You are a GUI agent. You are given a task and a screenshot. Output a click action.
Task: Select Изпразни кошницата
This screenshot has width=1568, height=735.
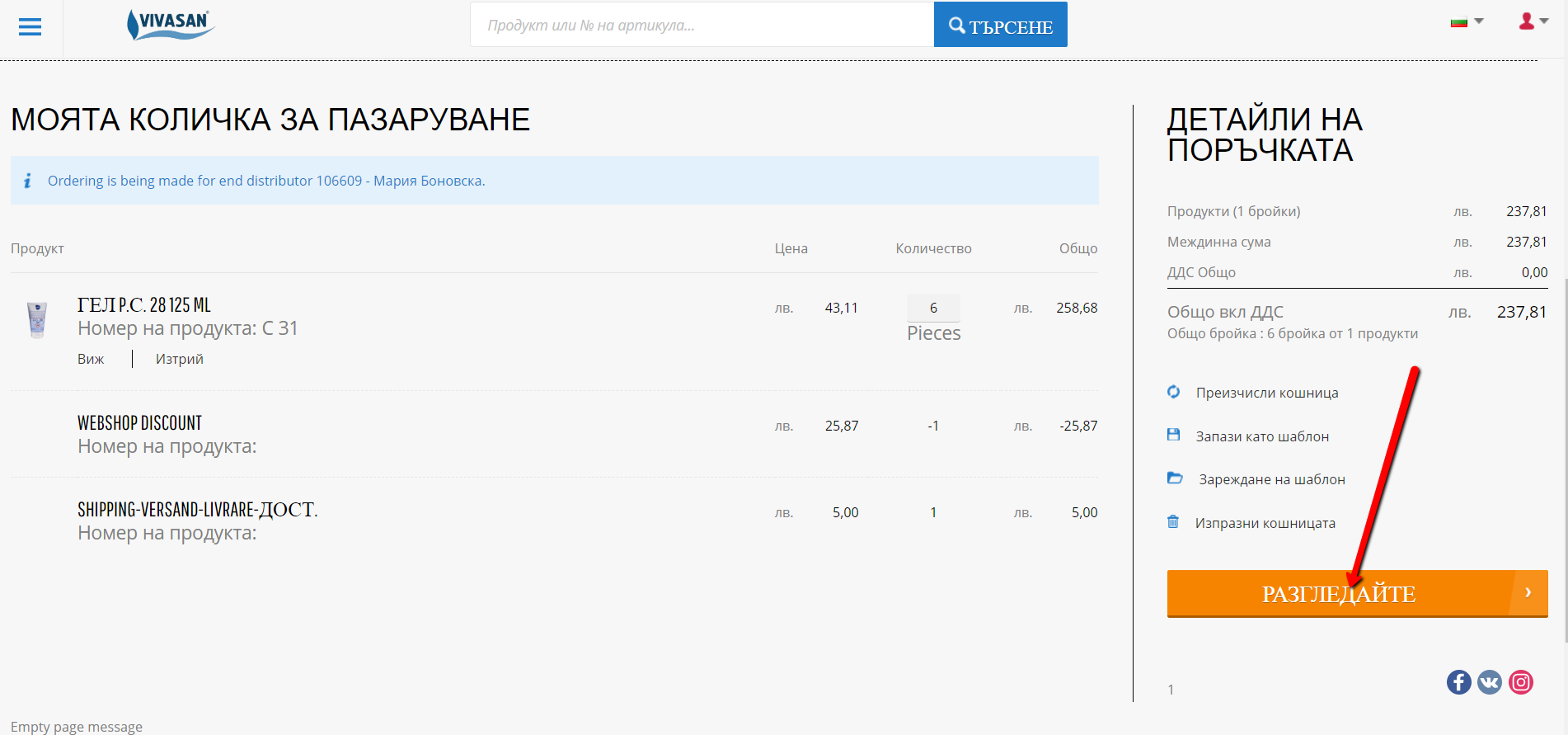pos(1265,523)
